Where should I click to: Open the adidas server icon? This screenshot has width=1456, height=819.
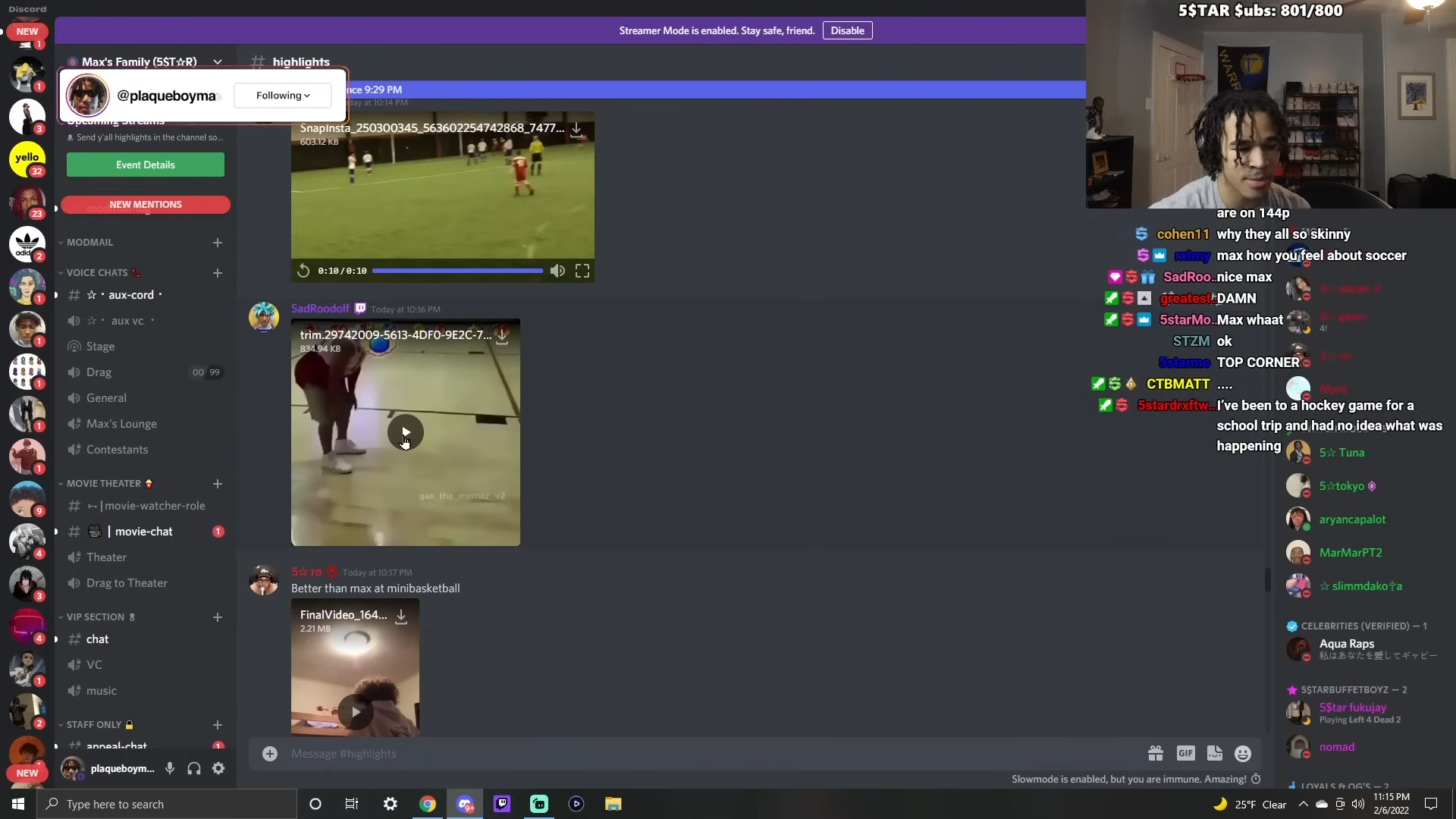click(x=27, y=243)
